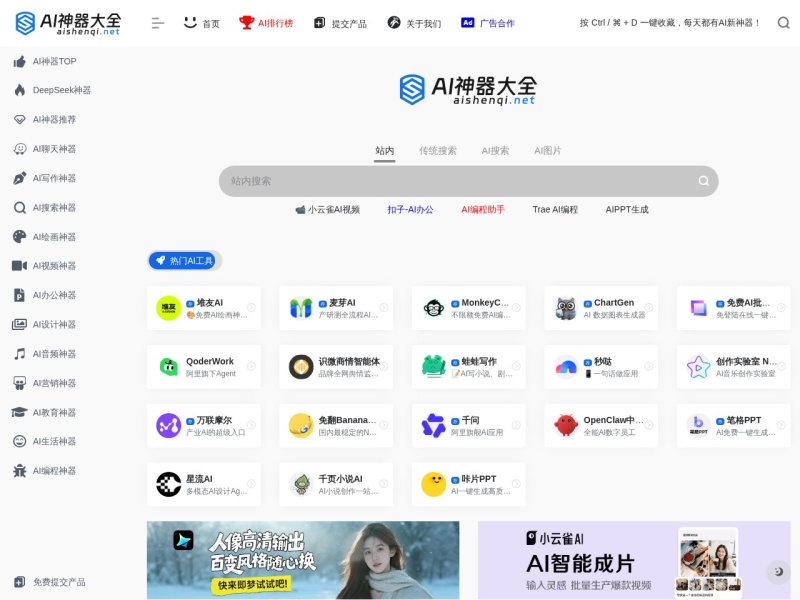The image size is (800, 600).
Task: Select the DeepSeek神器 flame icon
Action: point(19,90)
